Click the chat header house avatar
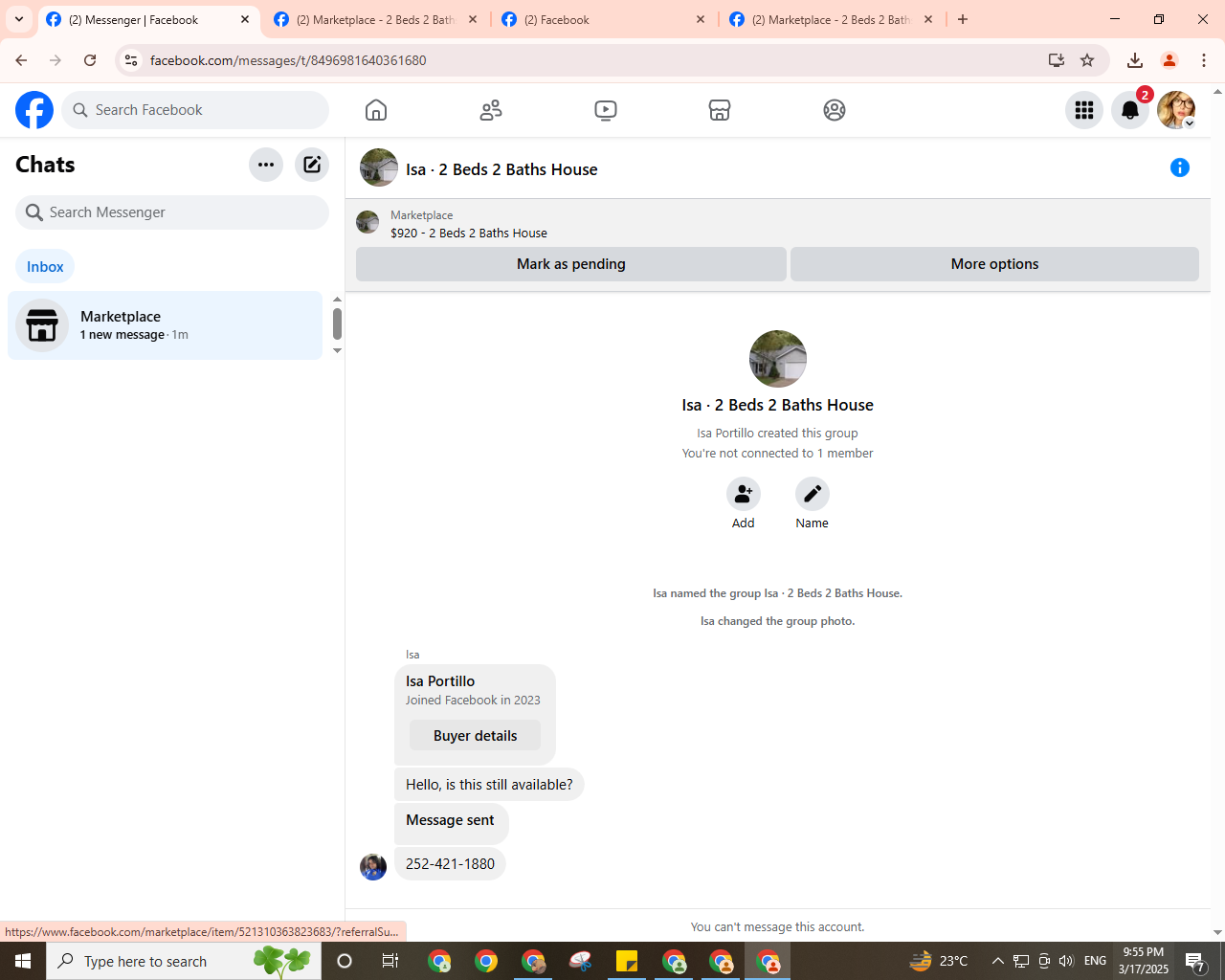This screenshot has height=980, width=1225. [379, 167]
